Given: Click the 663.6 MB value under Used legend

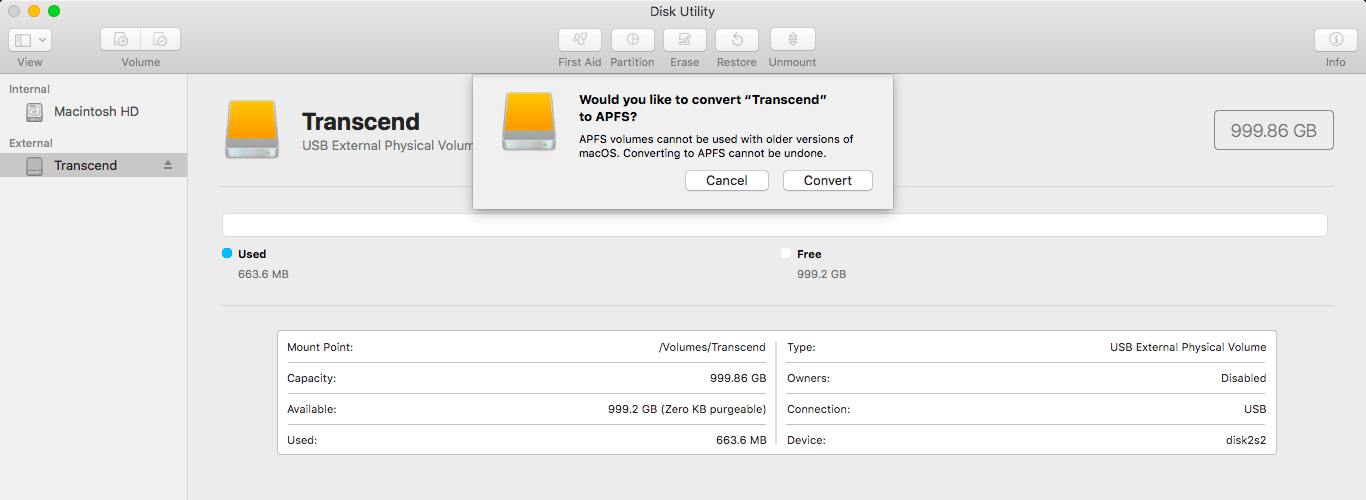Looking at the screenshot, I should point(263,274).
